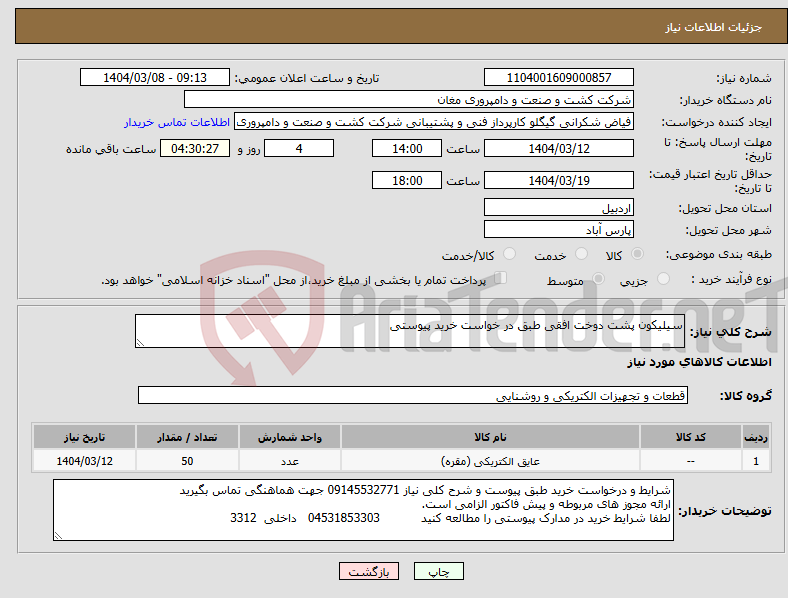The height and width of the screenshot is (598, 788).
Task: Click the phone number 09145532771 in notes
Action: pos(363,490)
